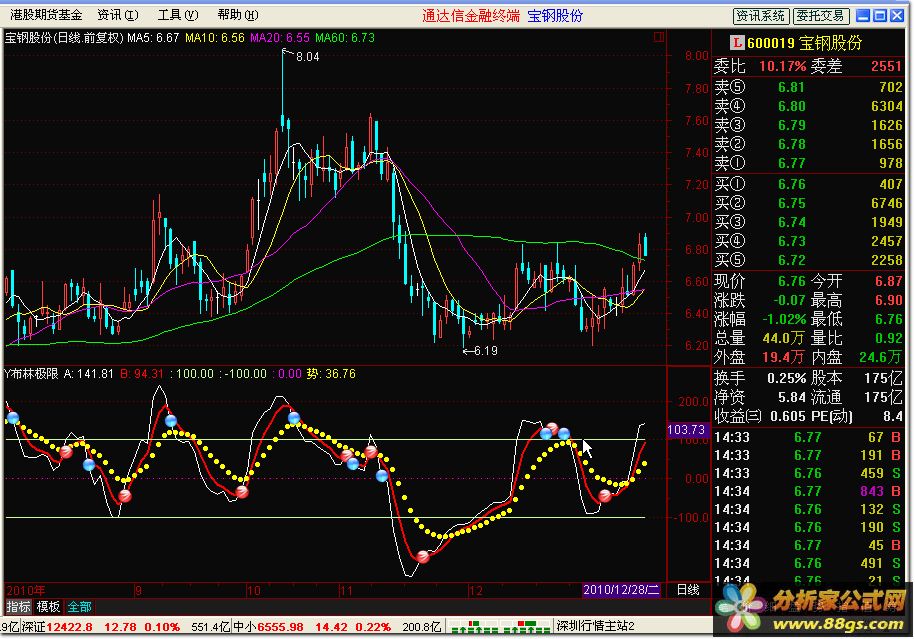The image size is (915, 639).
Task: Click the 6.19 low price label
Action: [x=486, y=351]
